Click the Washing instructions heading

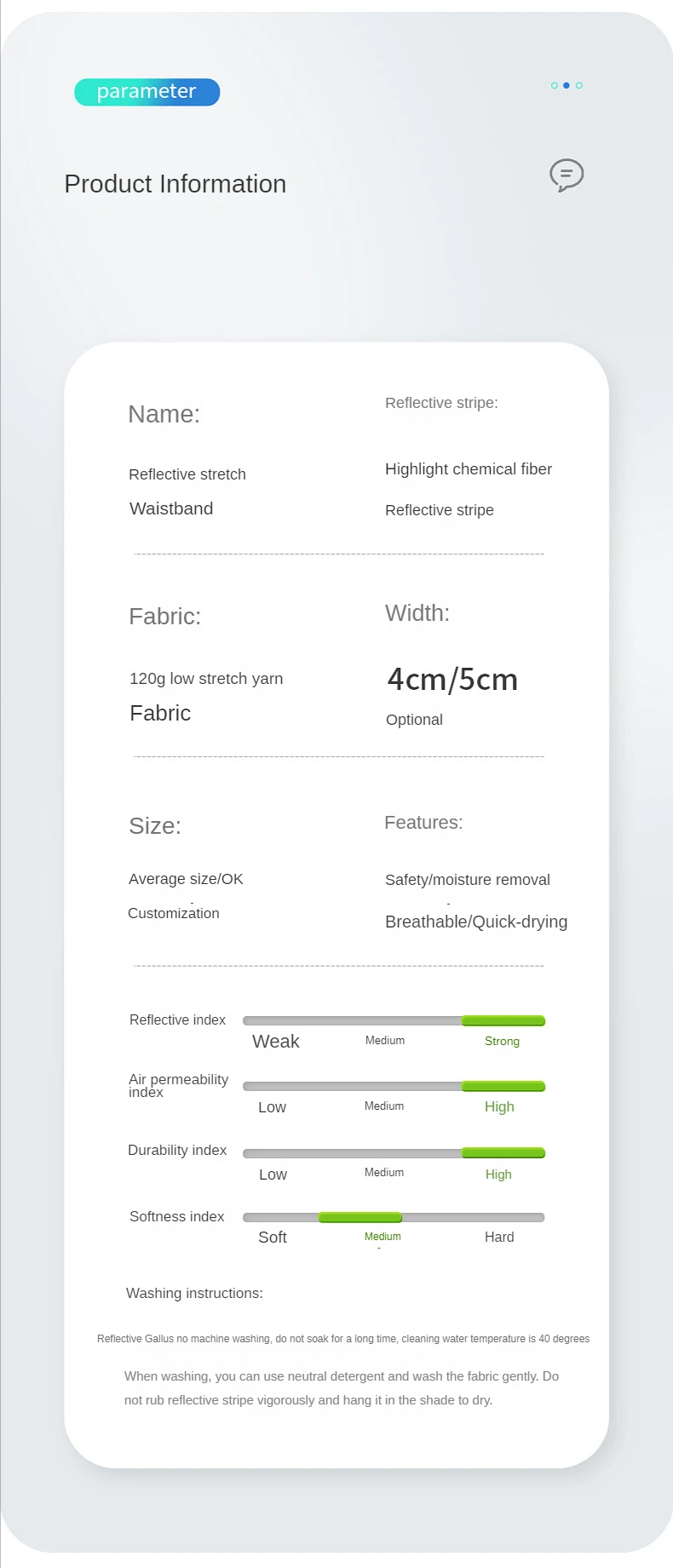pos(194,1293)
